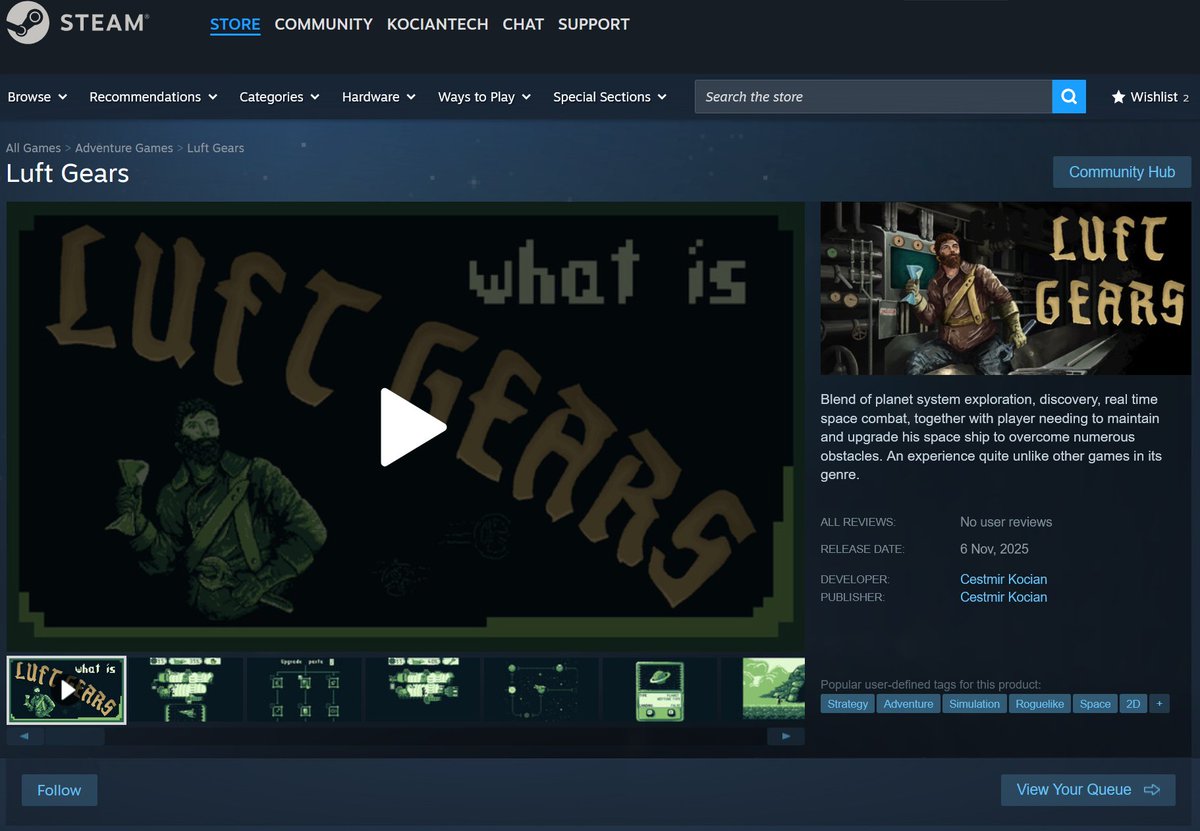Click the Luft Gears page title
The image size is (1200, 831).
click(68, 173)
